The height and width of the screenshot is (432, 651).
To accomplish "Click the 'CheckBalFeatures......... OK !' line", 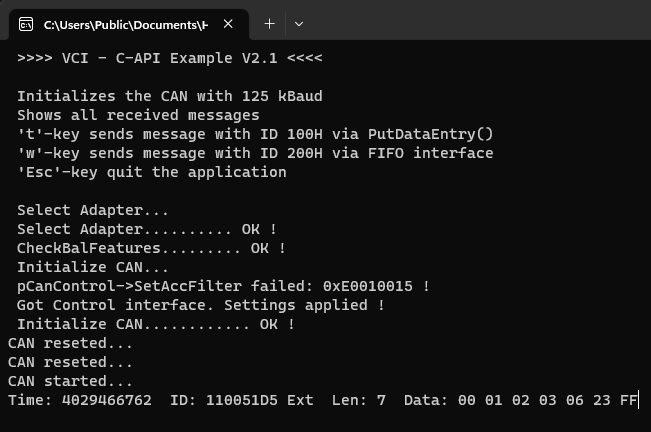I will tap(151, 249).
